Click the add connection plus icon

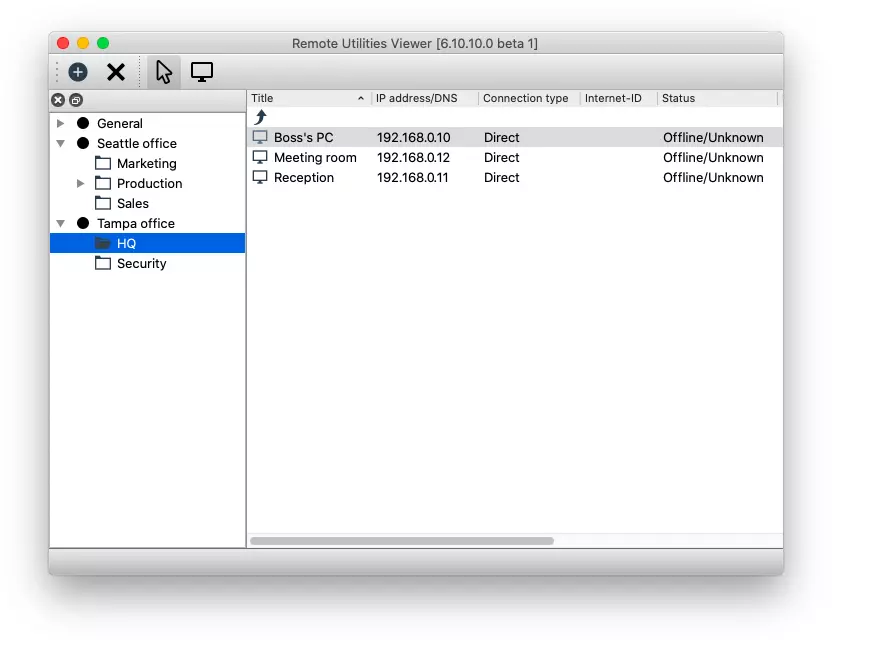click(78, 72)
